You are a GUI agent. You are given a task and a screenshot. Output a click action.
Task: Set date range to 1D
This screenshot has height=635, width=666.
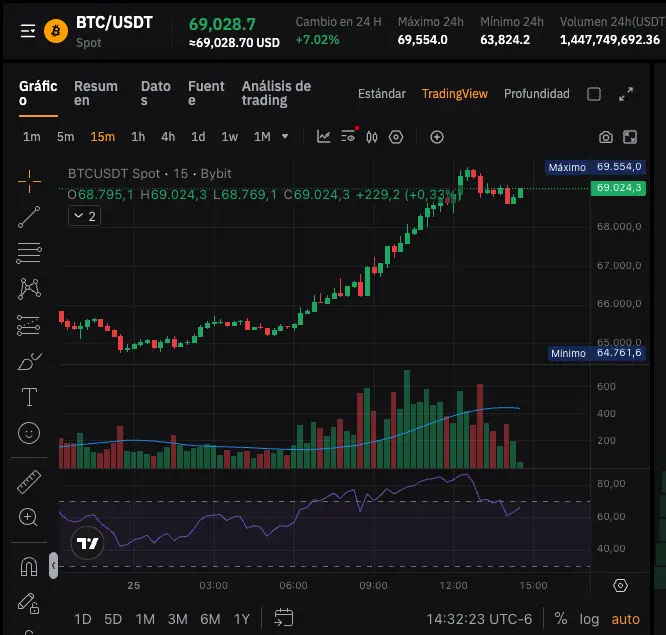coord(83,619)
